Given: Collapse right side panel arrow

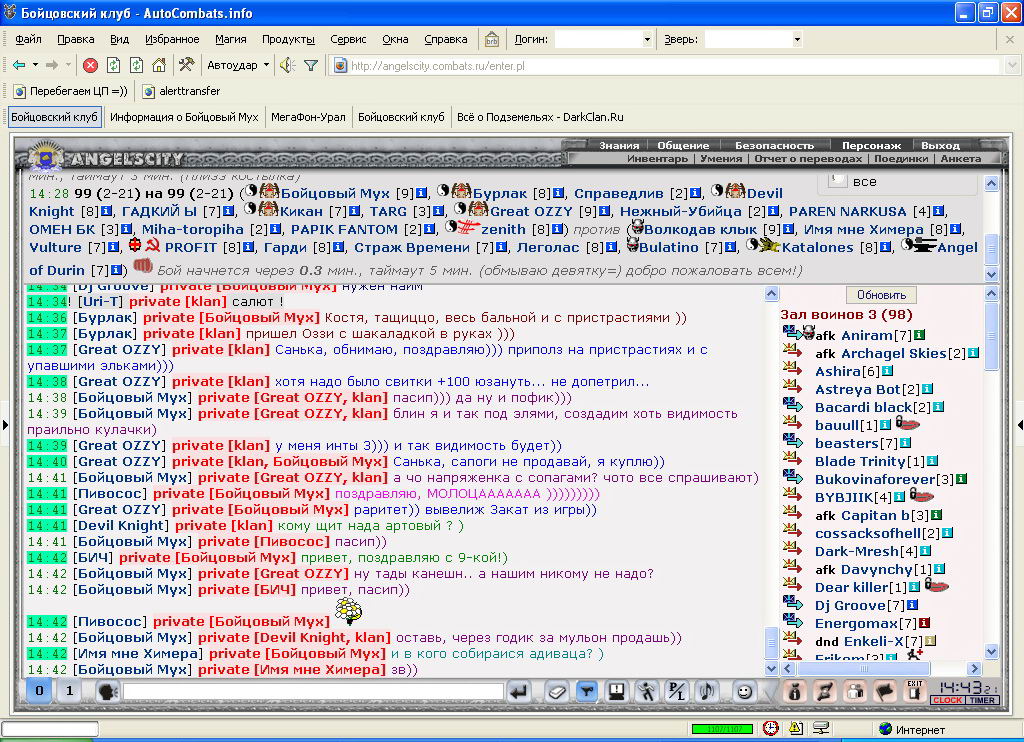Looking at the screenshot, I should (1019, 425).
